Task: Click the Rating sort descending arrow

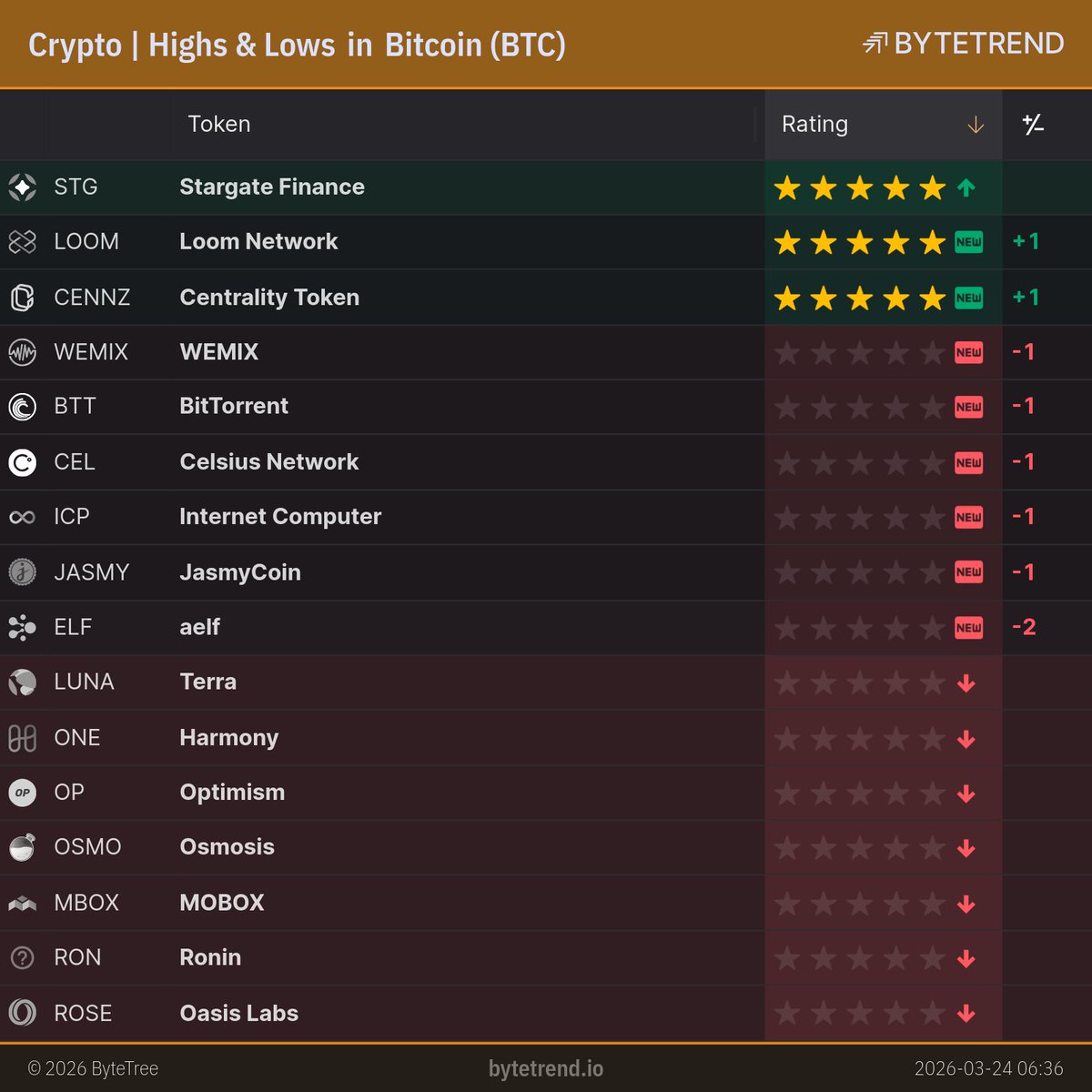Action: 976,125
